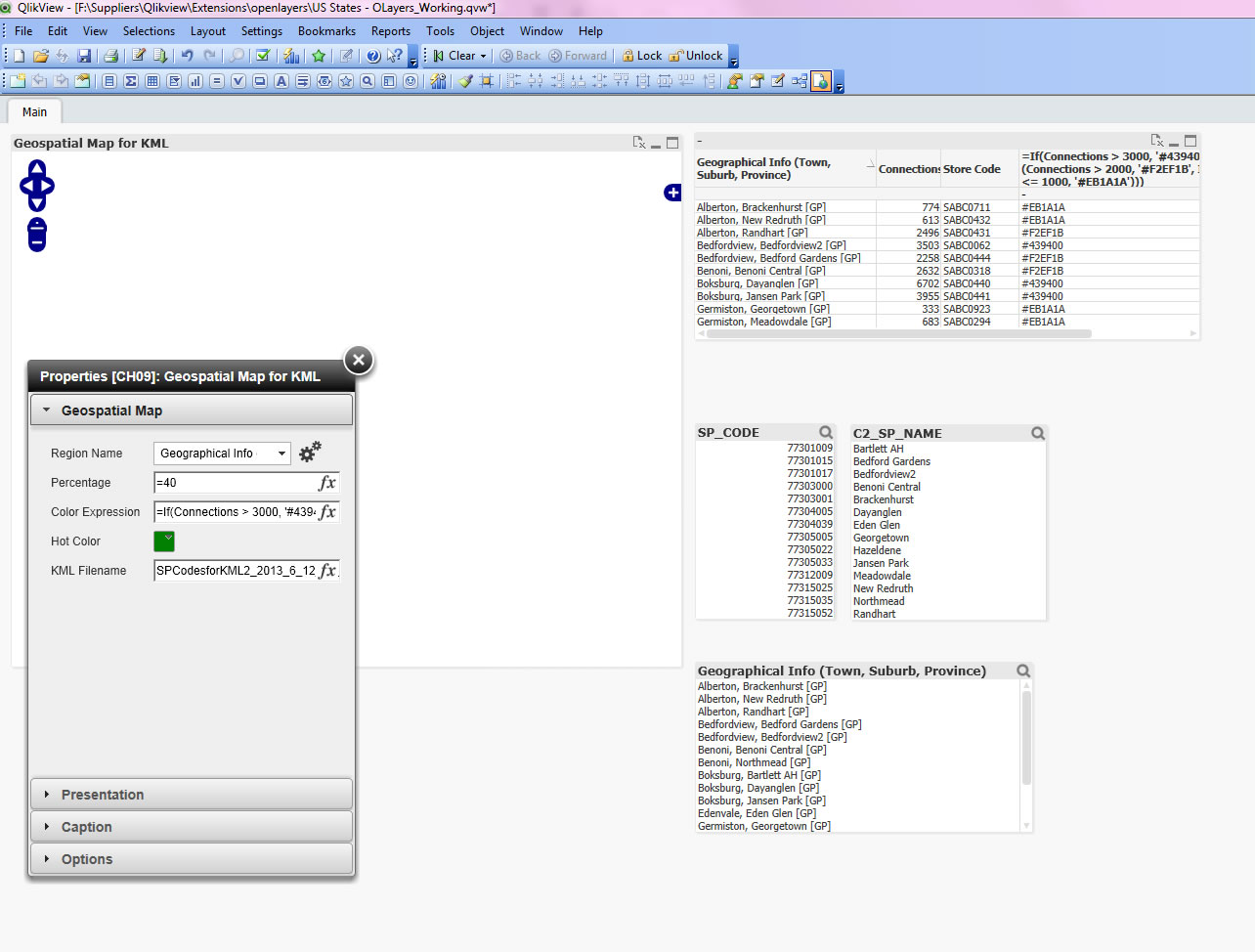The height and width of the screenshot is (952, 1255).
Task: Open the Hot Color picker swatch
Action: point(164,541)
